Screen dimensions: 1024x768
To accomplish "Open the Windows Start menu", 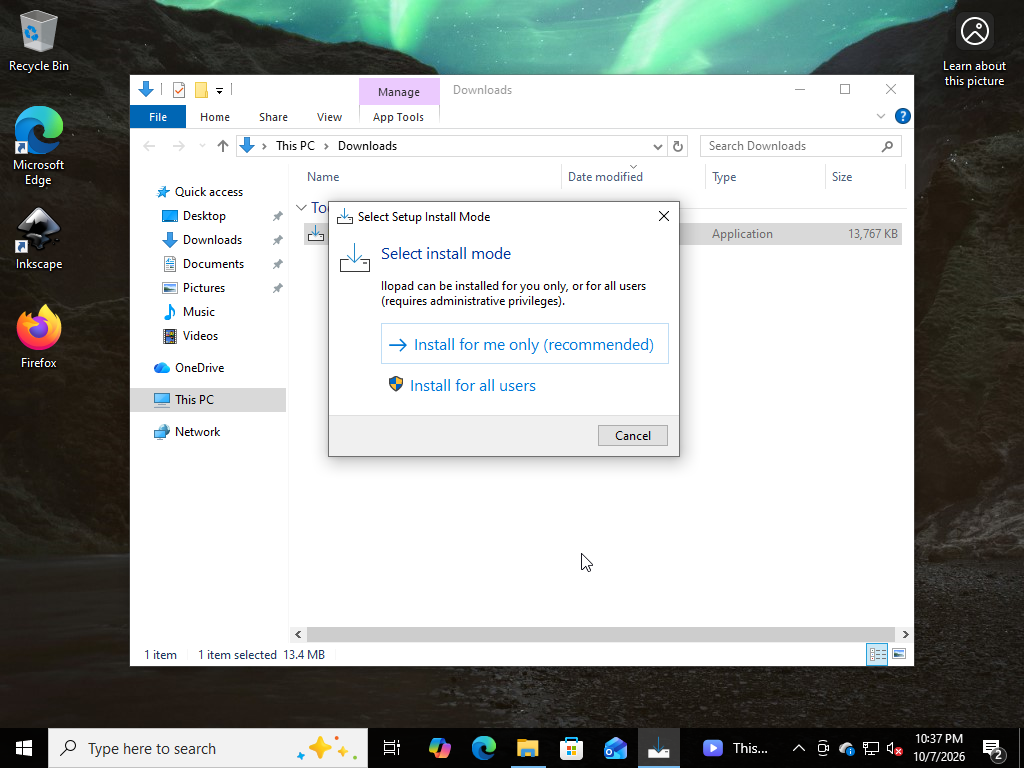I will [x=24, y=748].
